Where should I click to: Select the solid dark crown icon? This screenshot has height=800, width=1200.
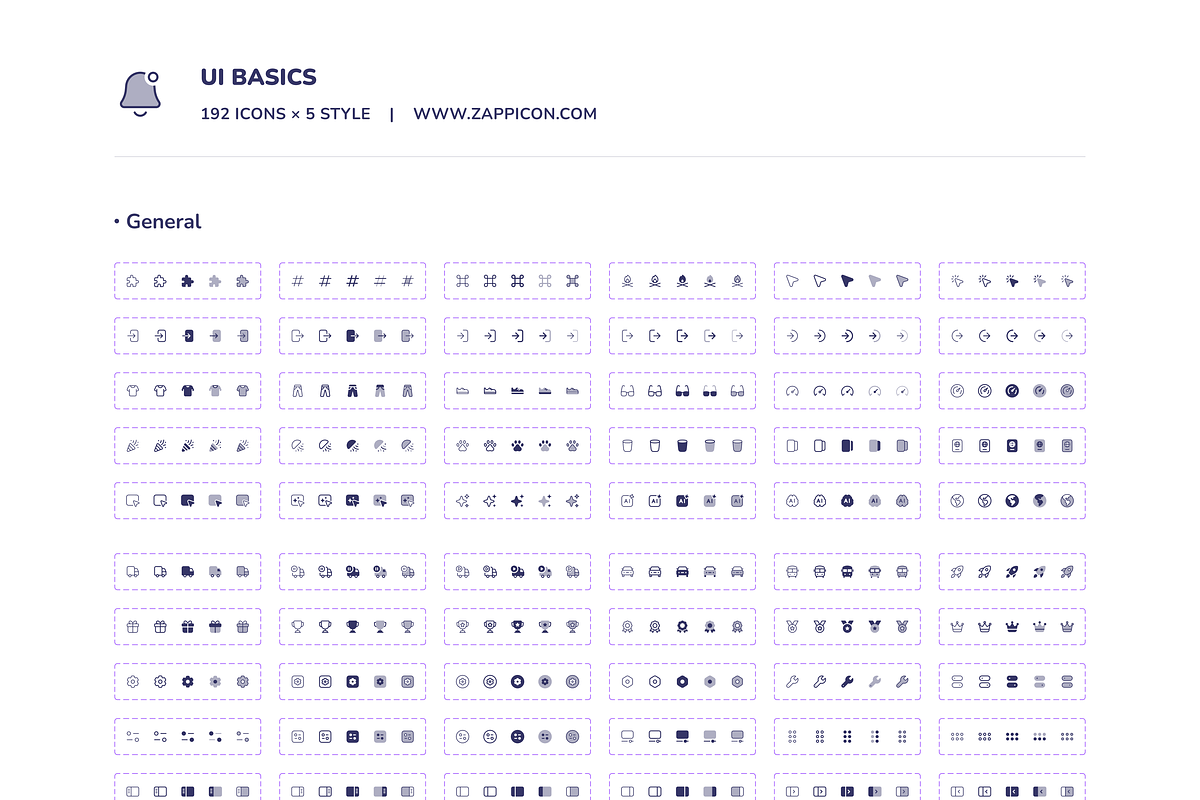tap(1012, 627)
